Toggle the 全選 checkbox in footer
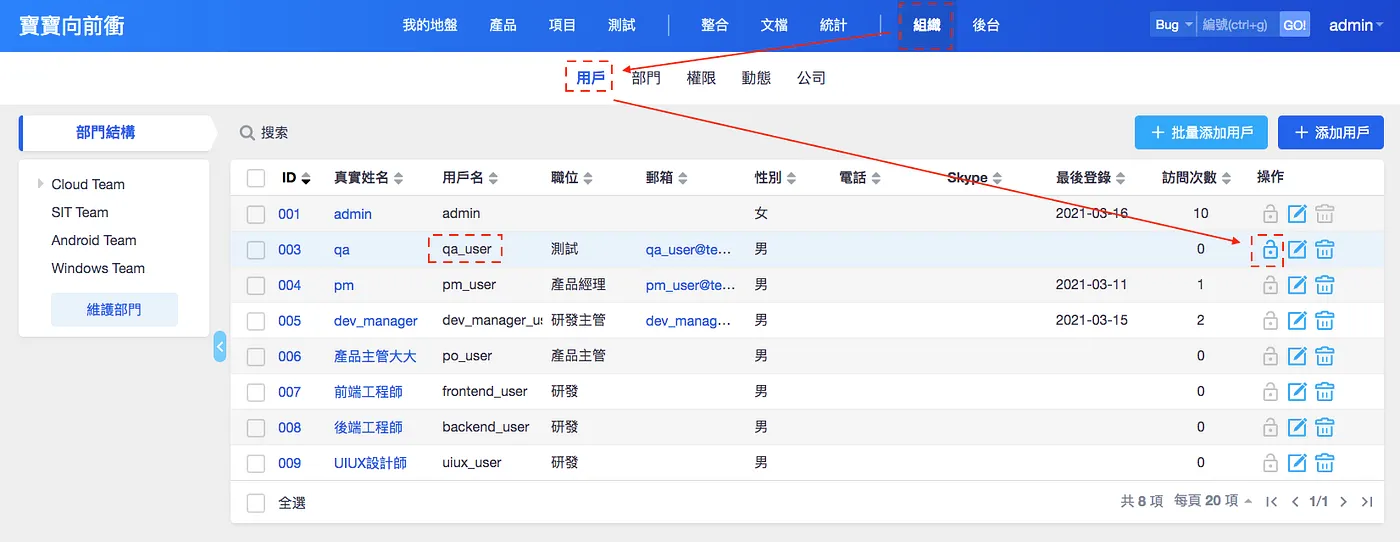Image resolution: width=1400 pixels, height=542 pixels. click(x=256, y=503)
